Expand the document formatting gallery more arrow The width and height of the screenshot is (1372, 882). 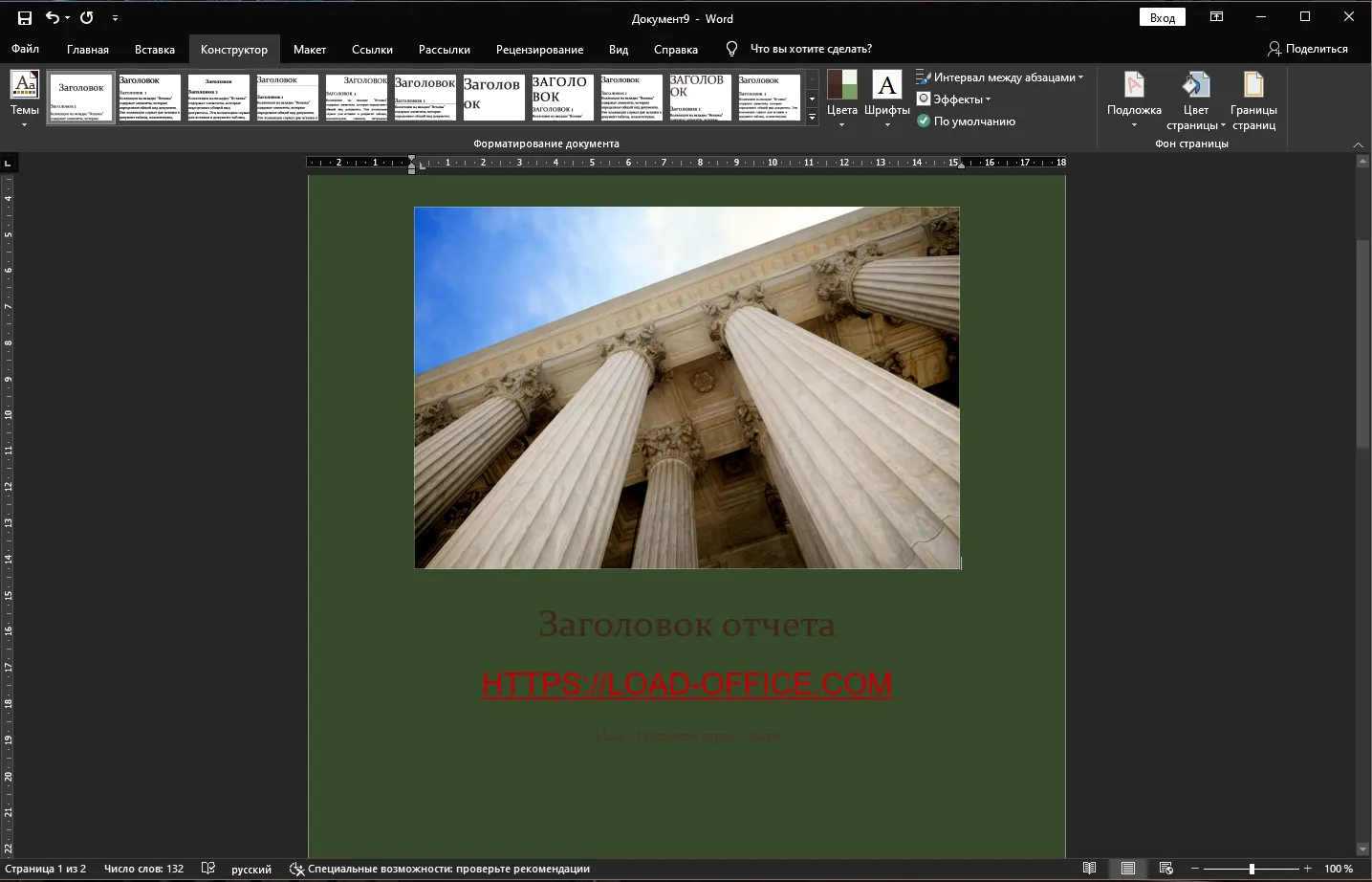[x=812, y=117]
